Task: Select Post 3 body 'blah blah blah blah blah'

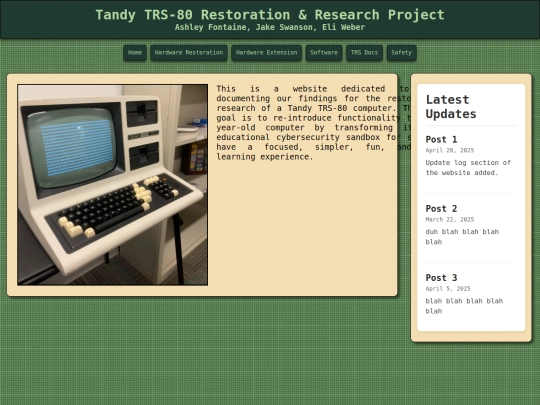Action: point(464,306)
